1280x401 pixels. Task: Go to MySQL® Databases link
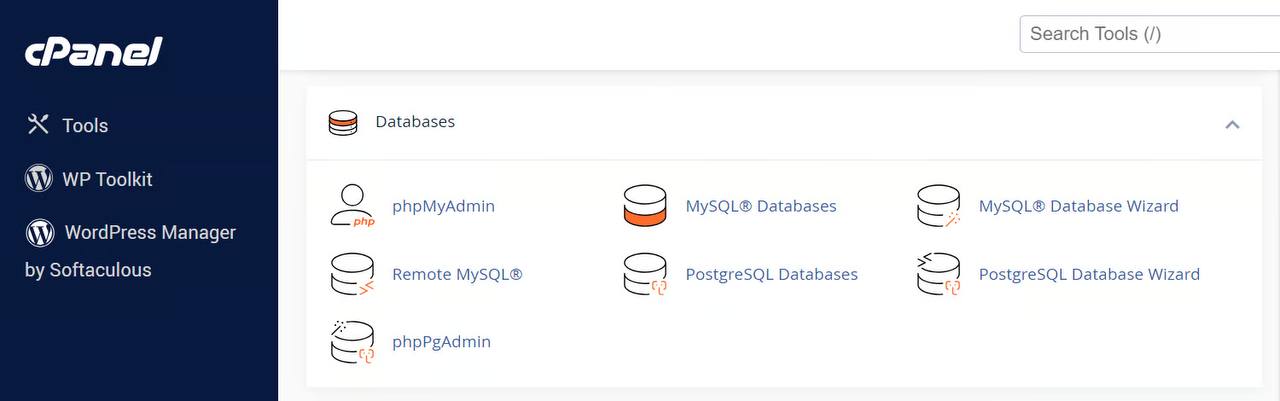pyautogui.click(x=760, y=206)
